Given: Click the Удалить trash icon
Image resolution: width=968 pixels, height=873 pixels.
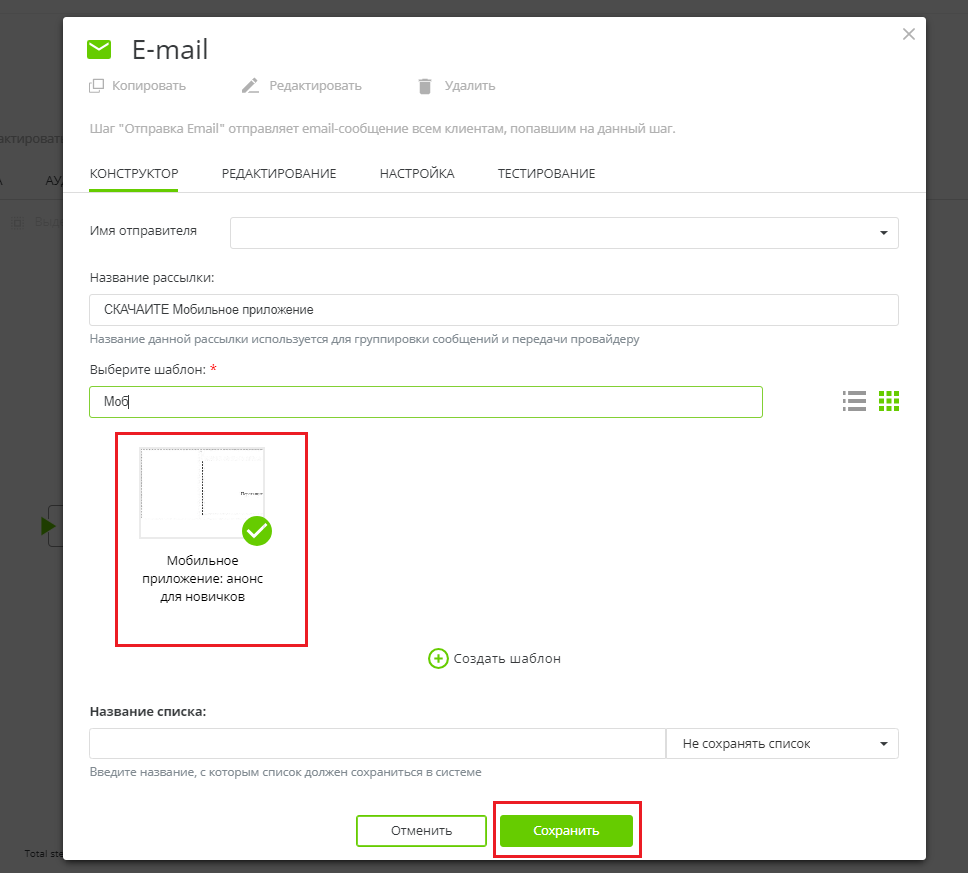Looking at the screenshot, I should pyautogui.click(x=425, y=86).
